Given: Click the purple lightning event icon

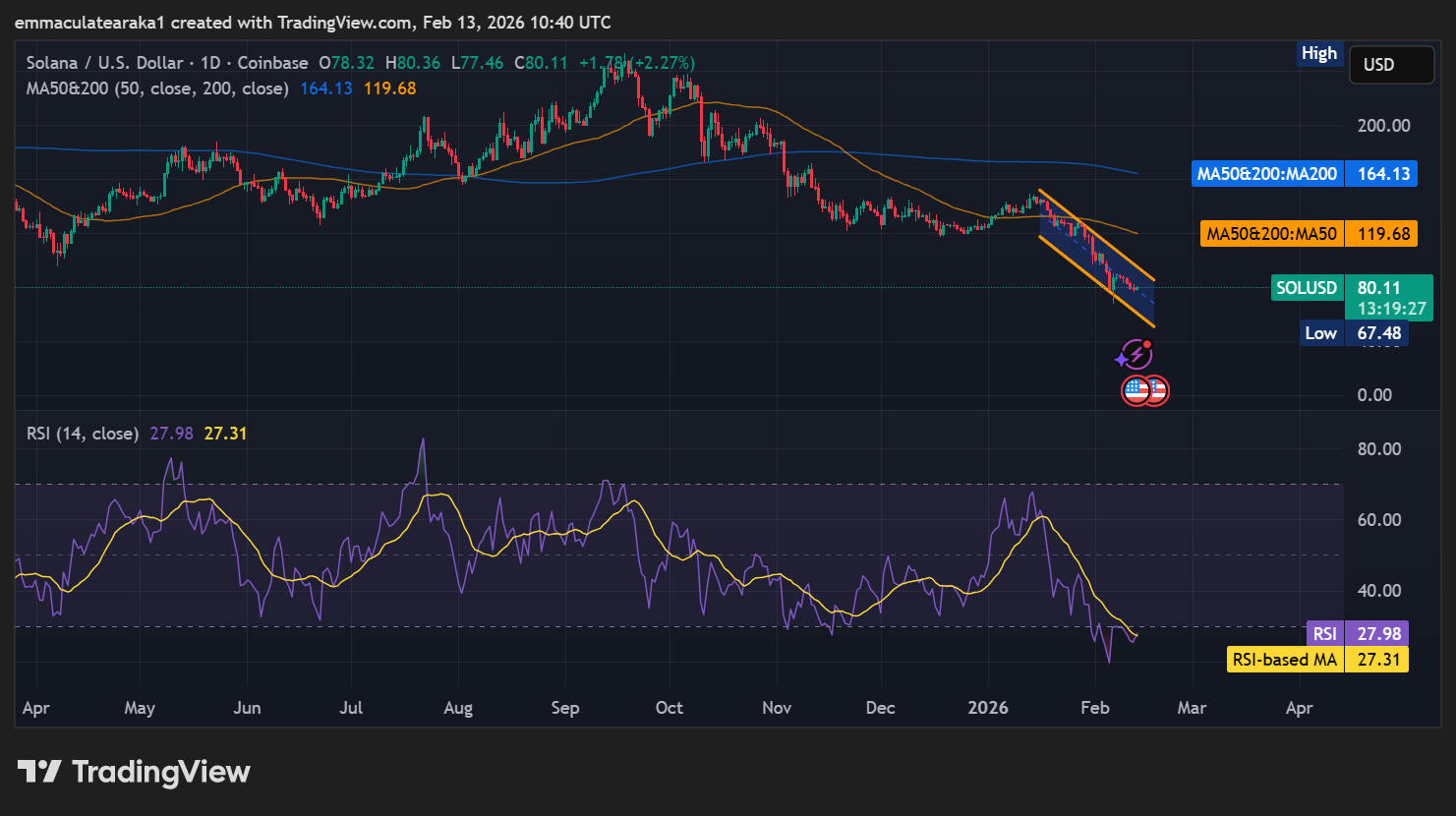Looking at the screenshot, I should (x=1136, y=354).
